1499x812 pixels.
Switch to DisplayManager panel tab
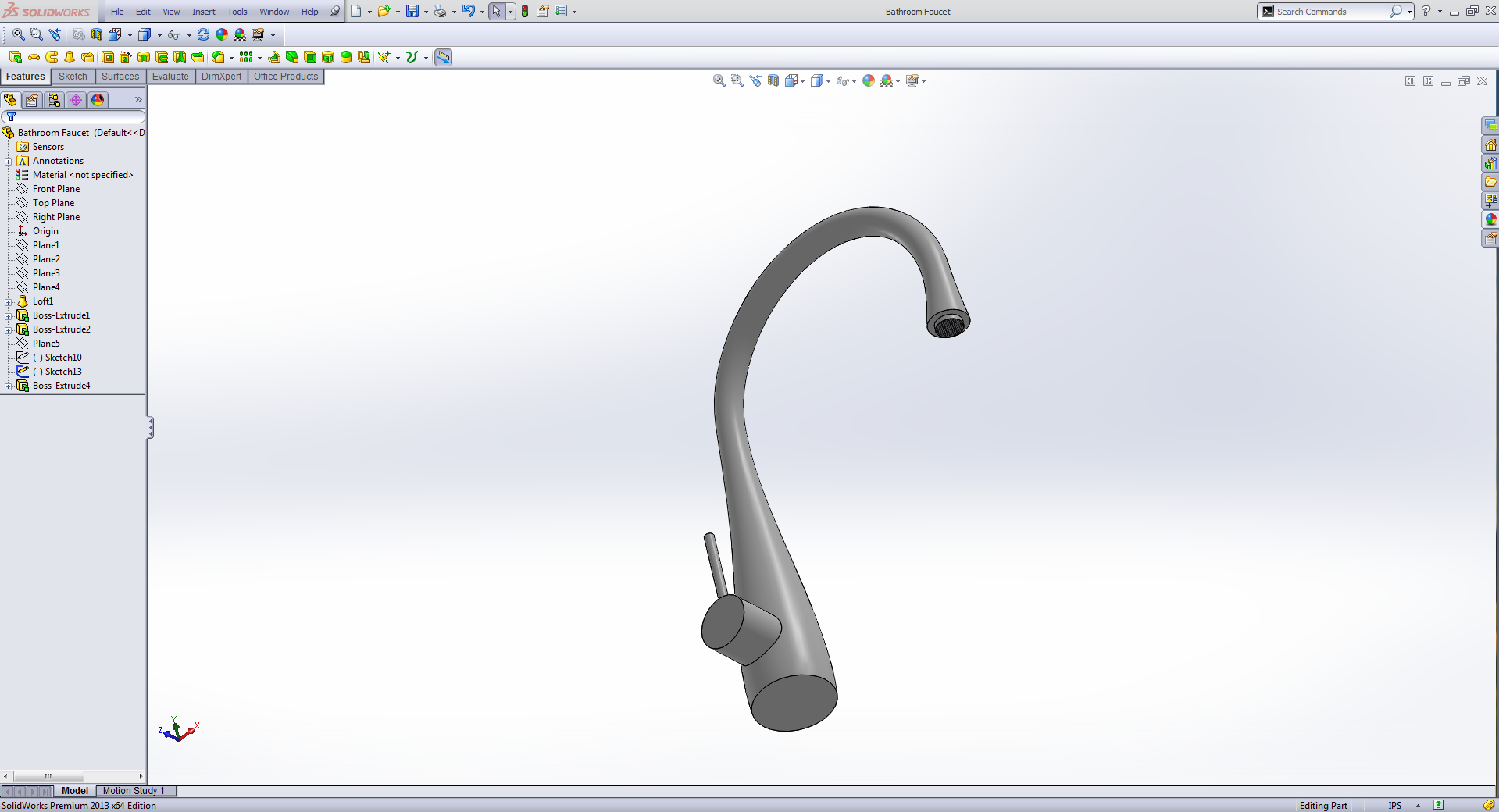click(x=98, y=100)
